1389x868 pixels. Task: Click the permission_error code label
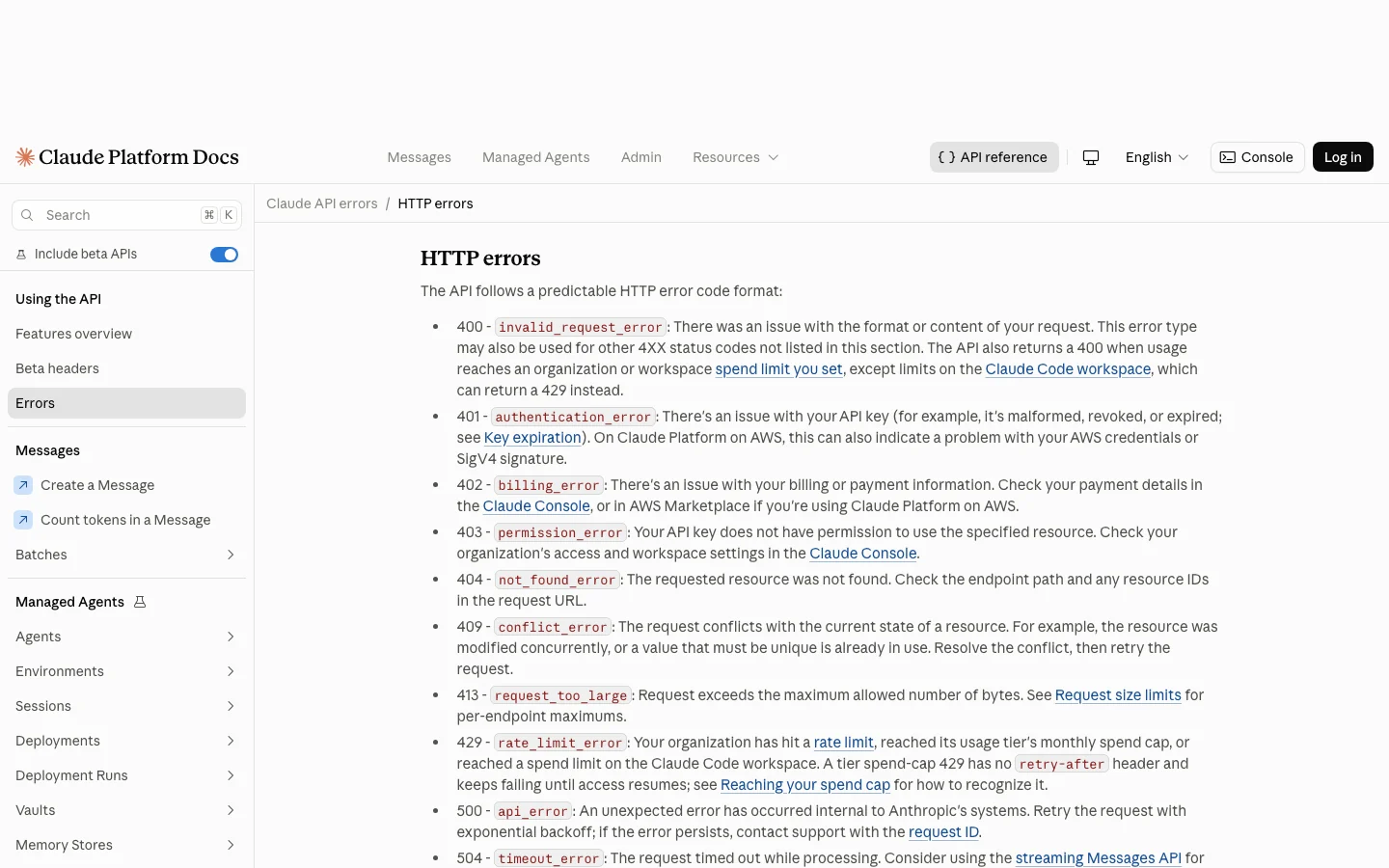tap(560, 532)
